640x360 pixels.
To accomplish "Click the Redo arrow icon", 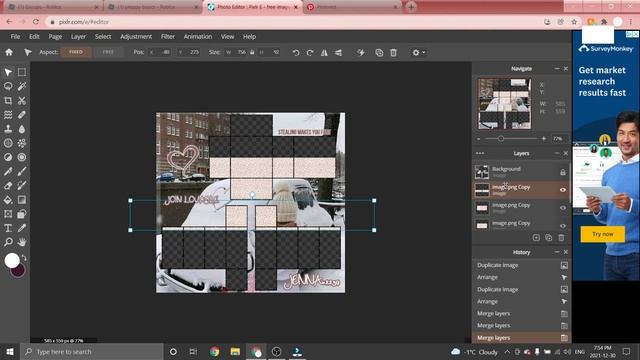I will point(310,53).
